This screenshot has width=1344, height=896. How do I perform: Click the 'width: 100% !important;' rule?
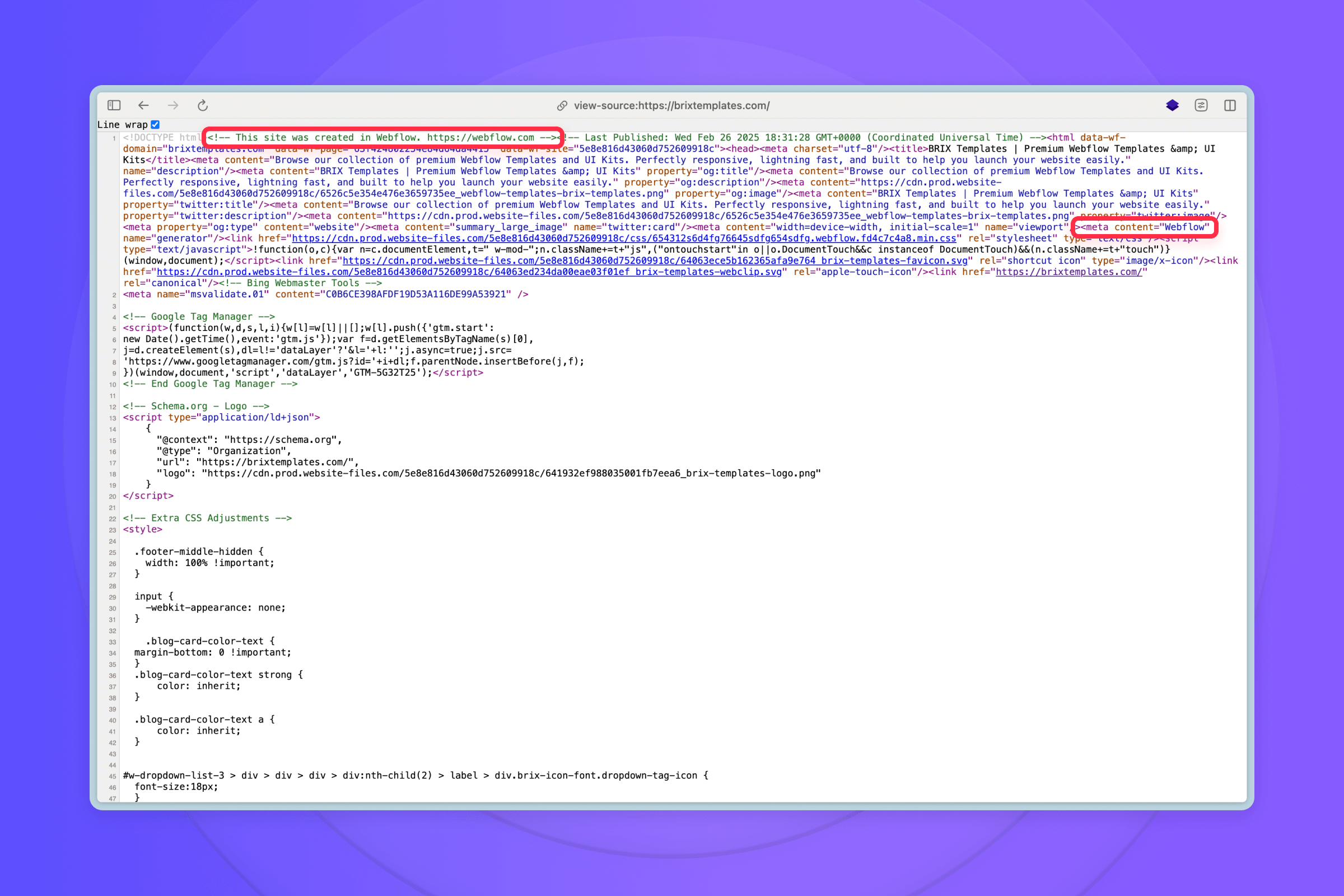tap(209, 563)
